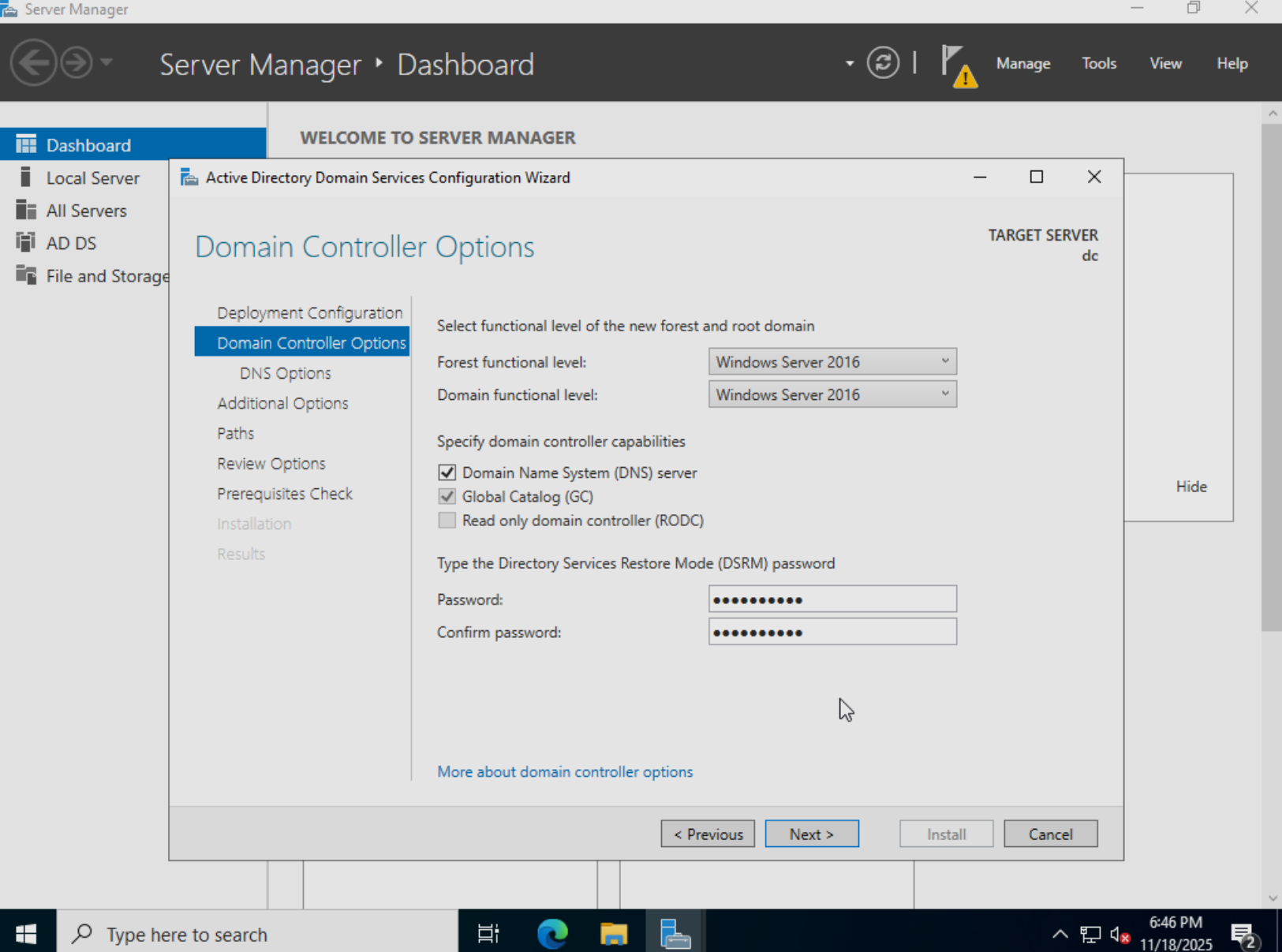Click the Server Manager forward arrow
The width and height of the screenshot is (1282, 952).
77,62
